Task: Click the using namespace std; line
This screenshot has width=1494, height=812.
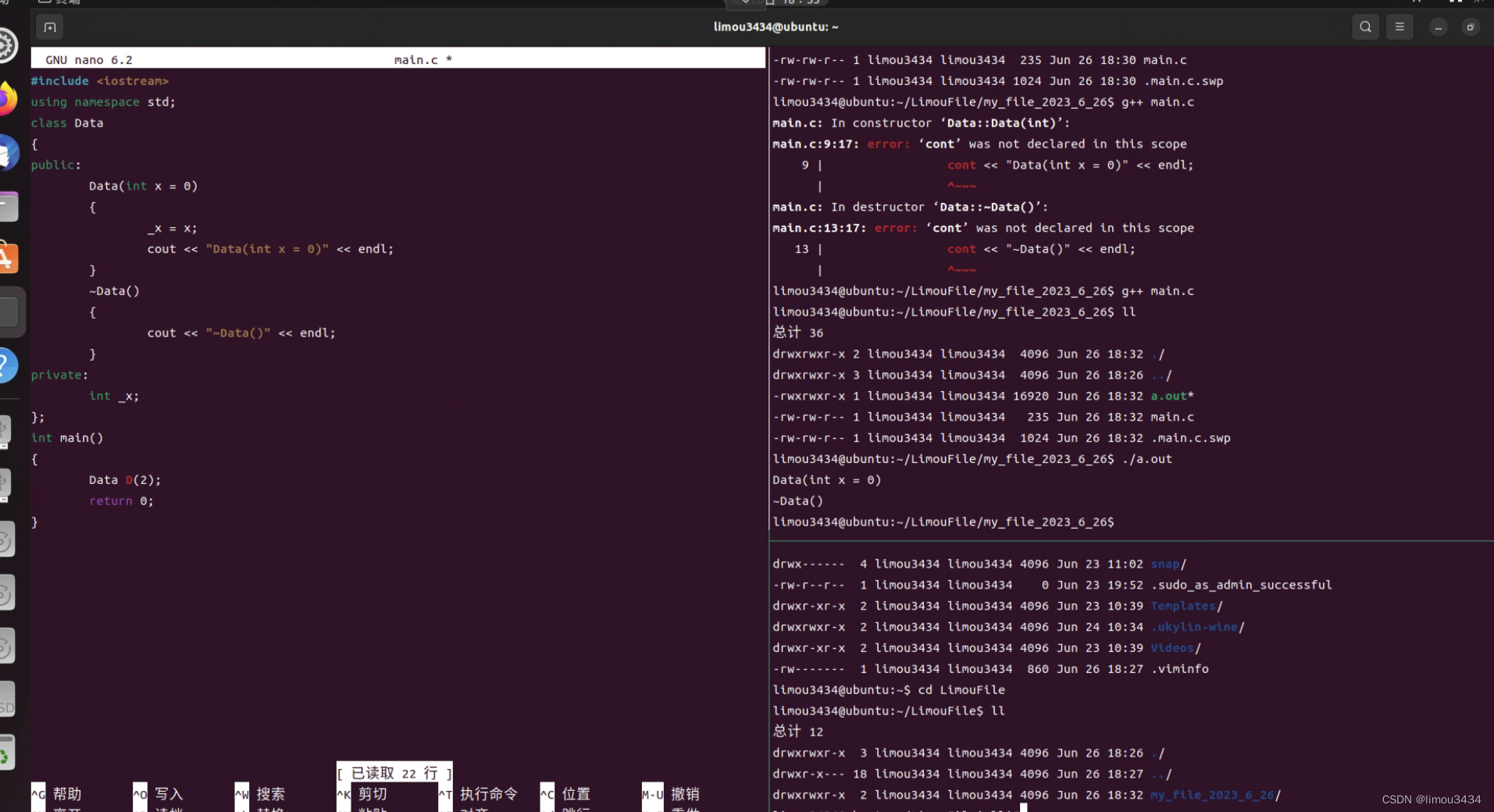Action: tap(103, 102)
